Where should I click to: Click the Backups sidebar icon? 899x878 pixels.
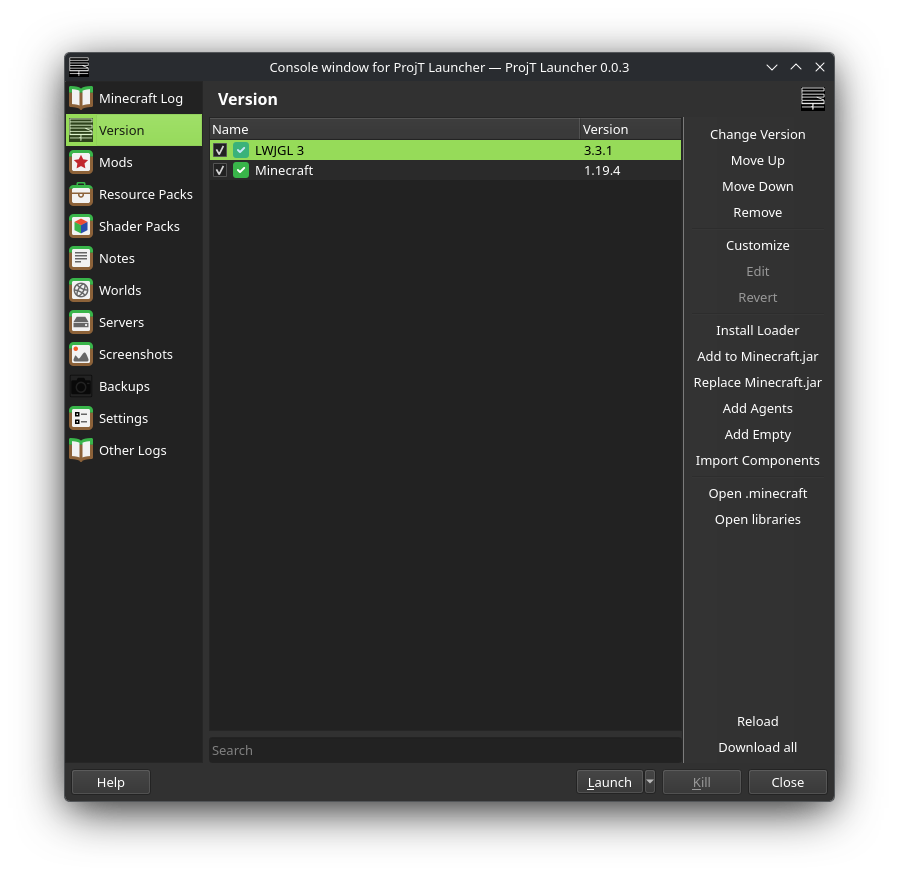pos(81,386)
